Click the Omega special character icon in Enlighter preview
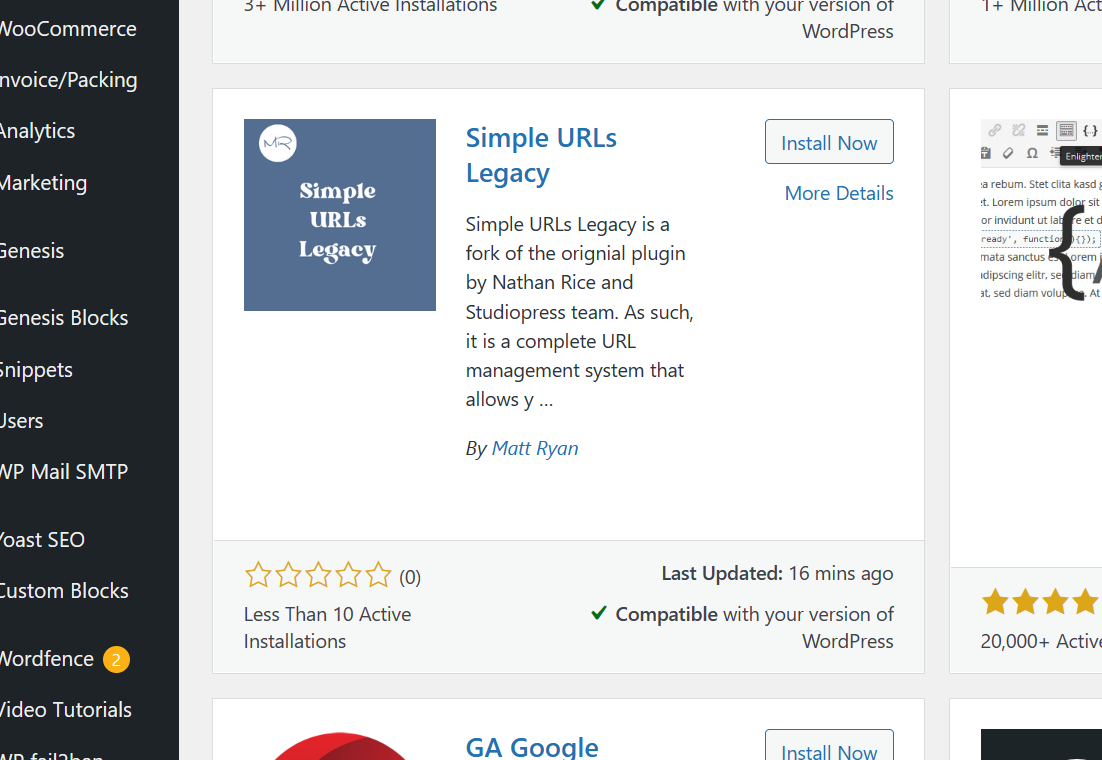The image size is (1102, 760). pos(1033,153)
